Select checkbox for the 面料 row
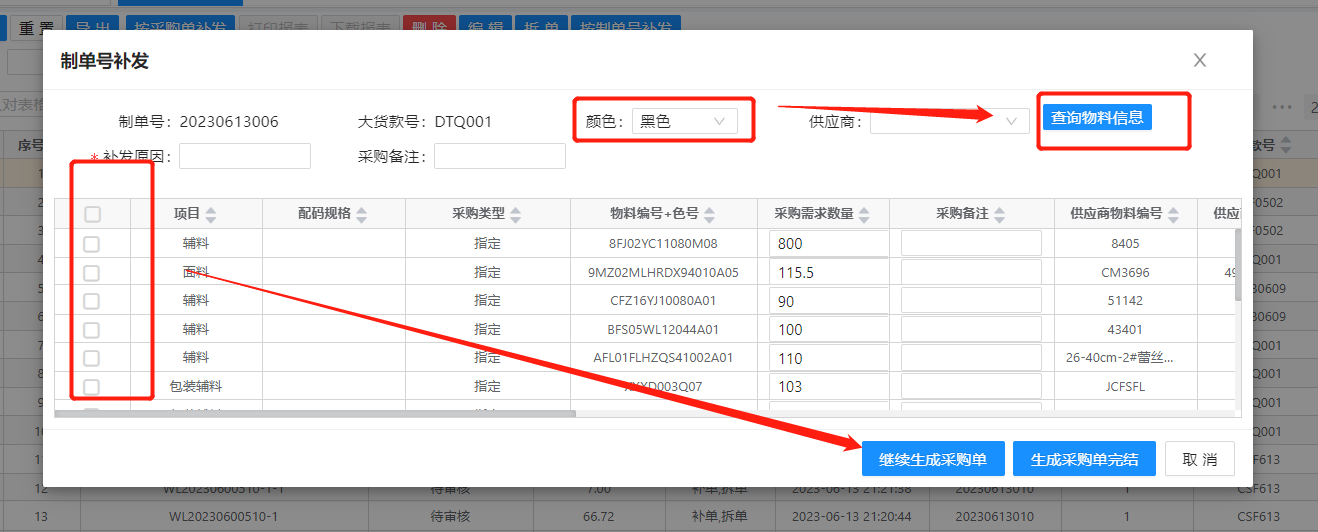This screenshot has height=532, width=1318. [x=92, y=272]
